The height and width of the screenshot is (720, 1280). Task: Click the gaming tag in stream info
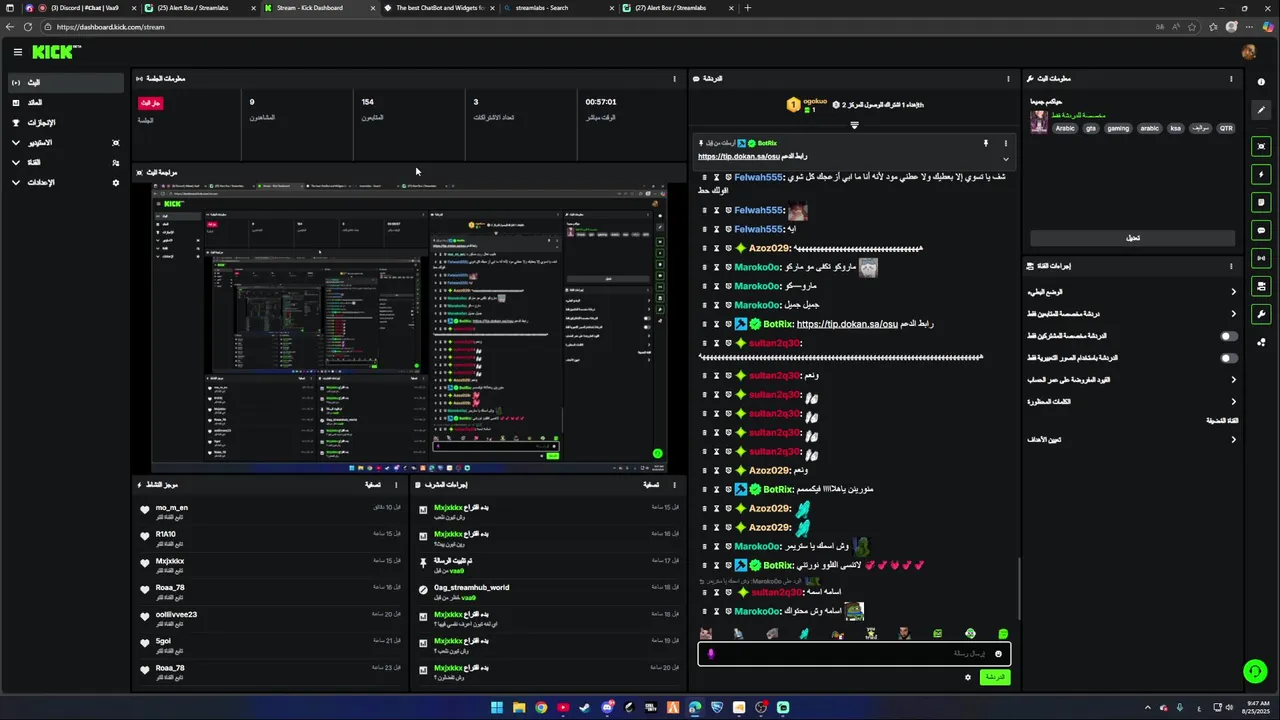[x=1118, y=128]
